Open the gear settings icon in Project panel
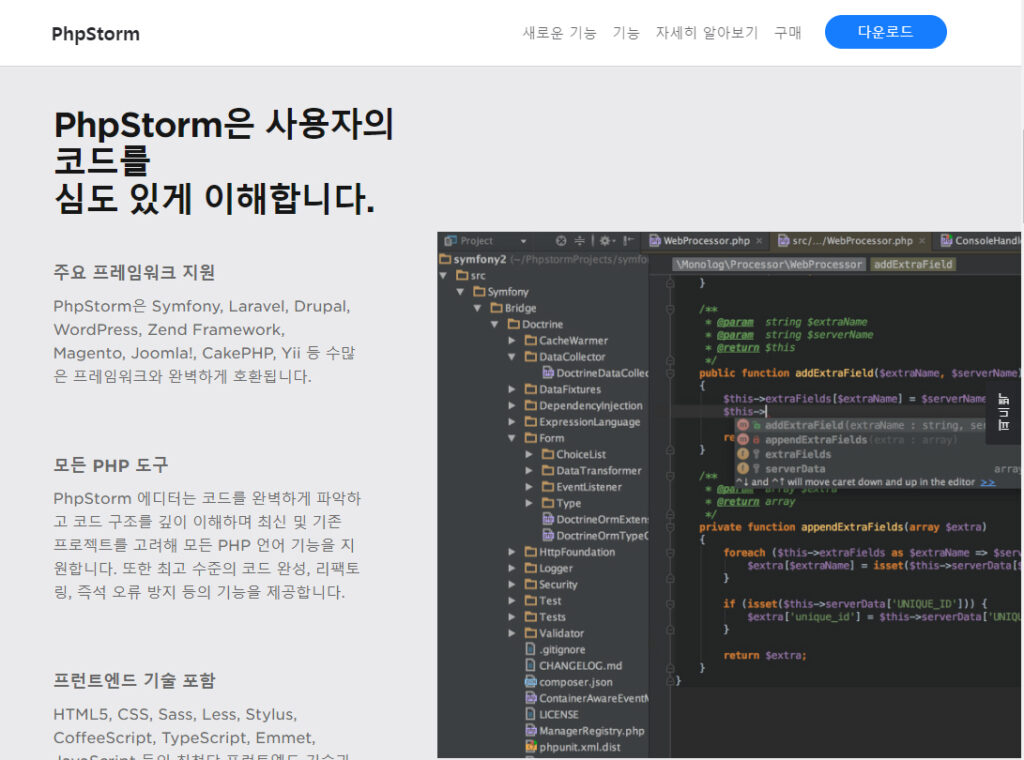The image size is (1024, 760). tap(606, 241)
